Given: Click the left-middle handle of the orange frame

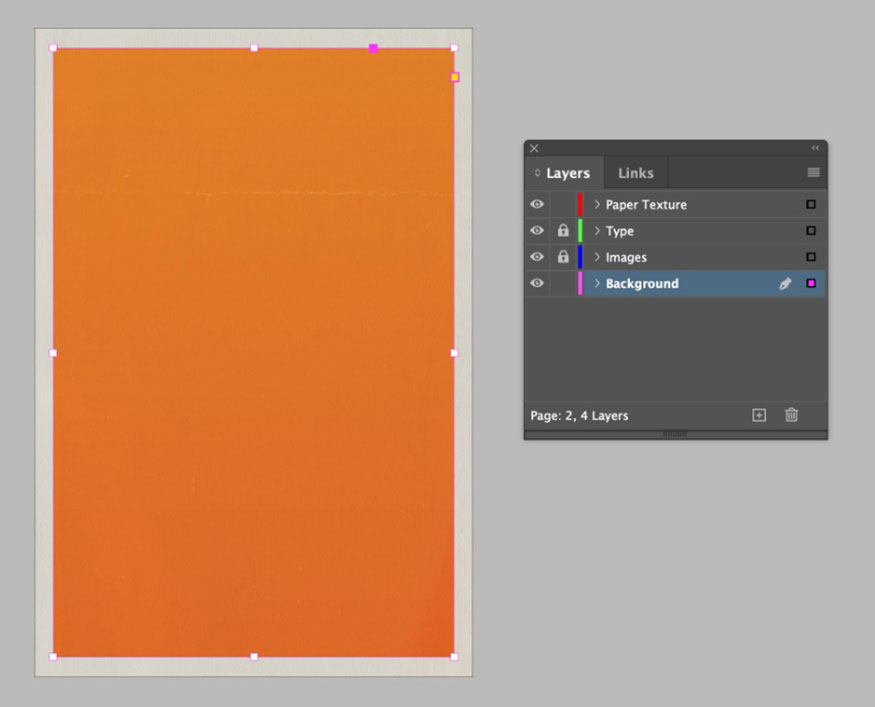Looking at the screenshot, I should tap(53, 353).
